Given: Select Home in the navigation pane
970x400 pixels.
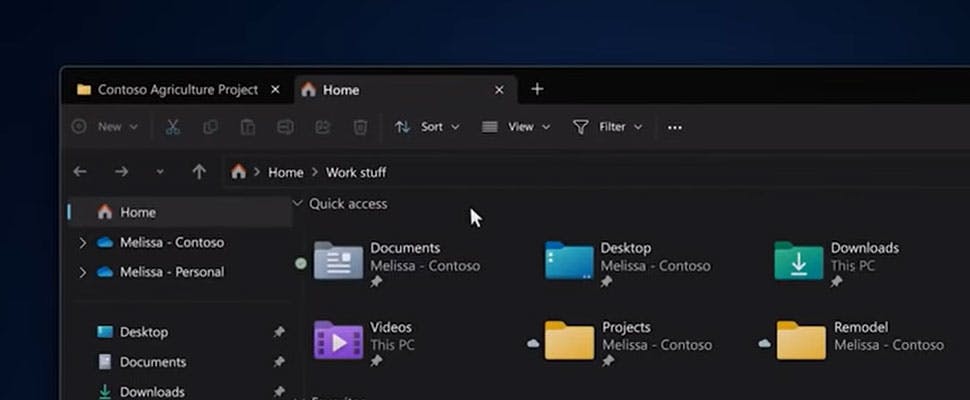Looking at the screenshot, I should [179, 212].
